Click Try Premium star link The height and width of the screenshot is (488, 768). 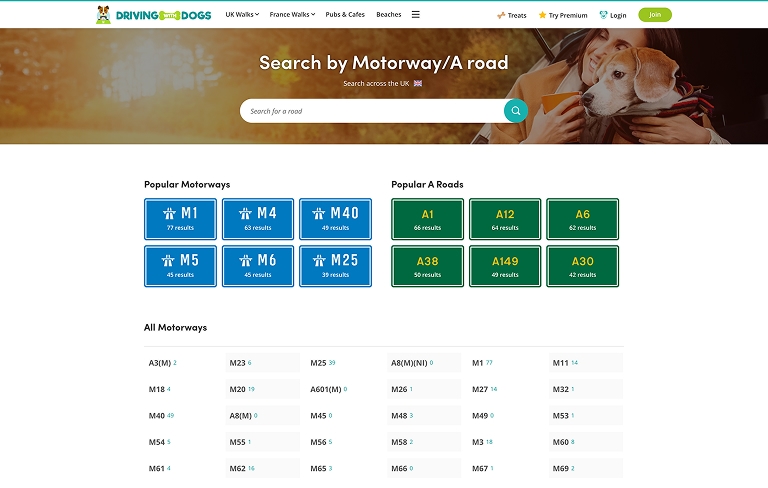563,15
